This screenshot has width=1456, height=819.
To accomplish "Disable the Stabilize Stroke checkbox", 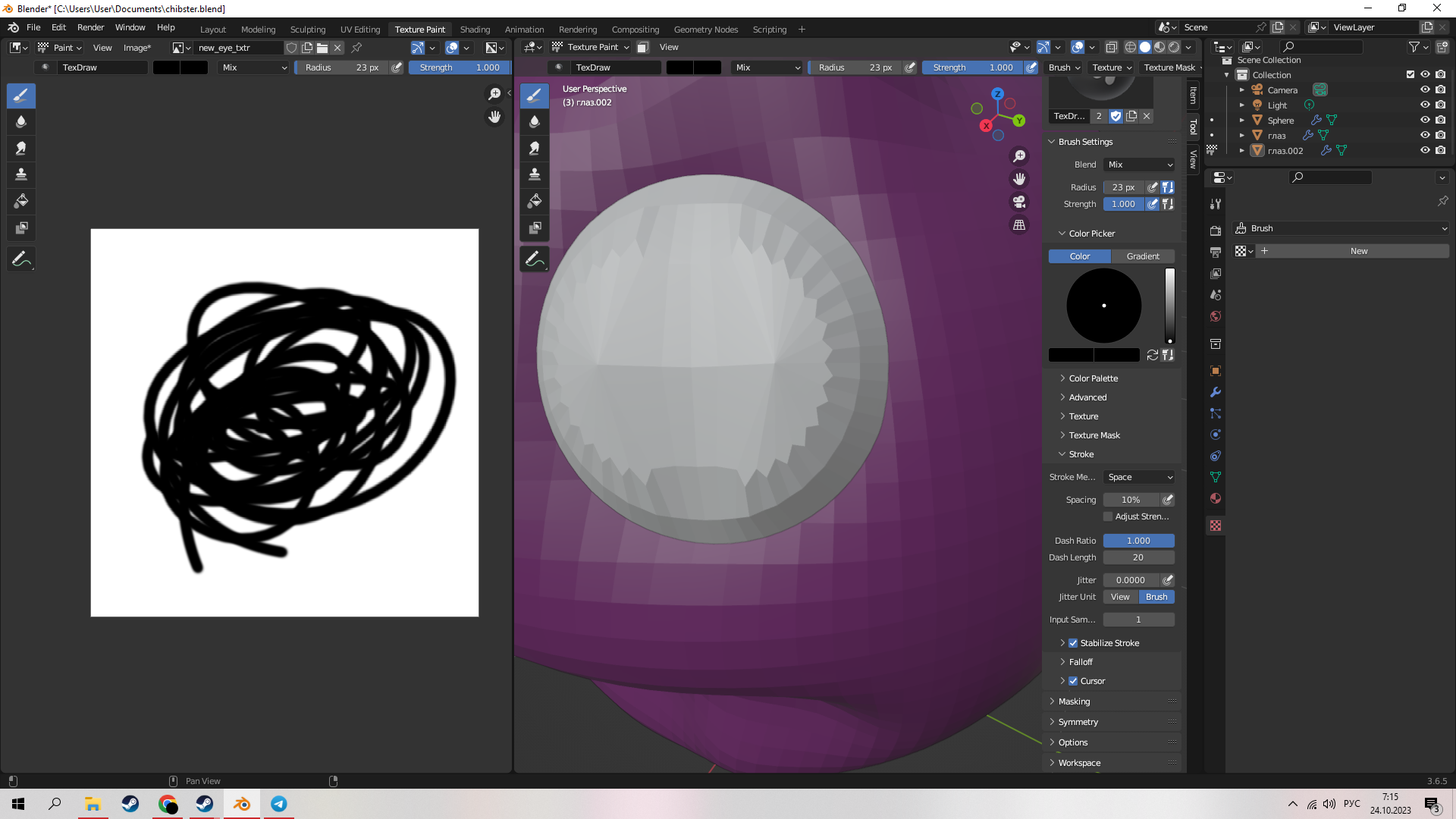I will [1073, 643].
